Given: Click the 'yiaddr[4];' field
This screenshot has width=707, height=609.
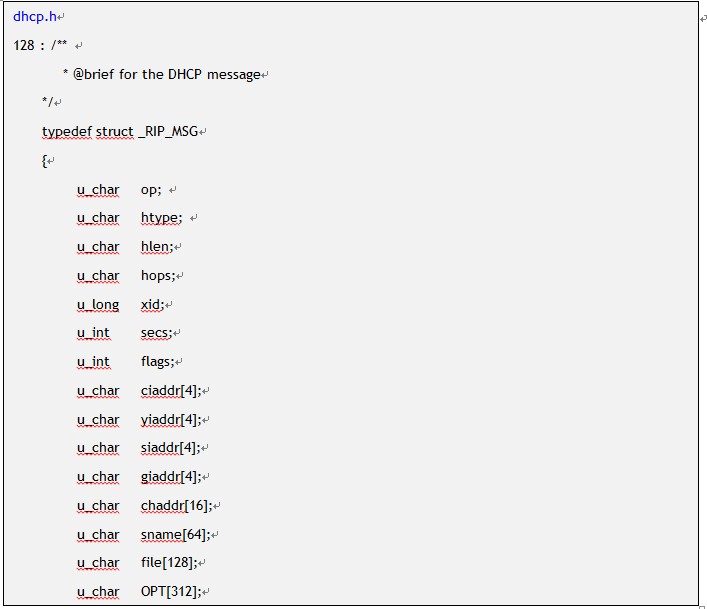Looking at the screenshot, I should coord(171,420).
